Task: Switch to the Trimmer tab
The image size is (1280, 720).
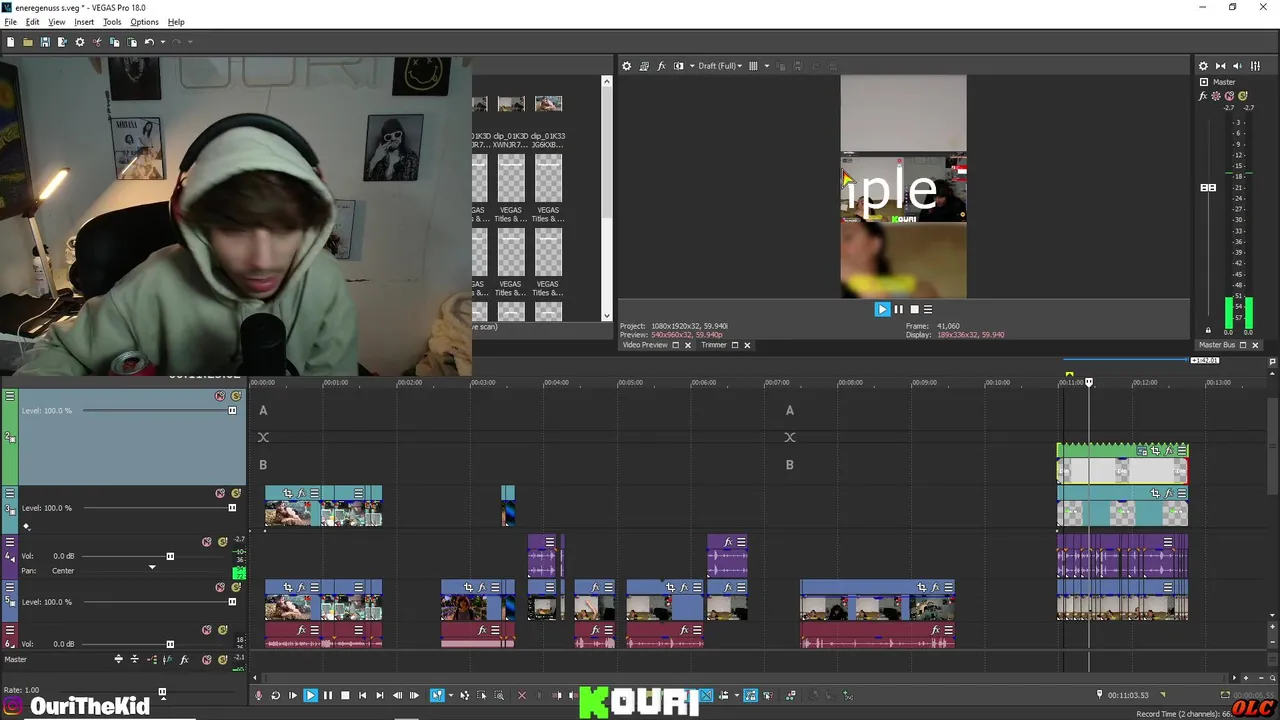Action: 714,345
